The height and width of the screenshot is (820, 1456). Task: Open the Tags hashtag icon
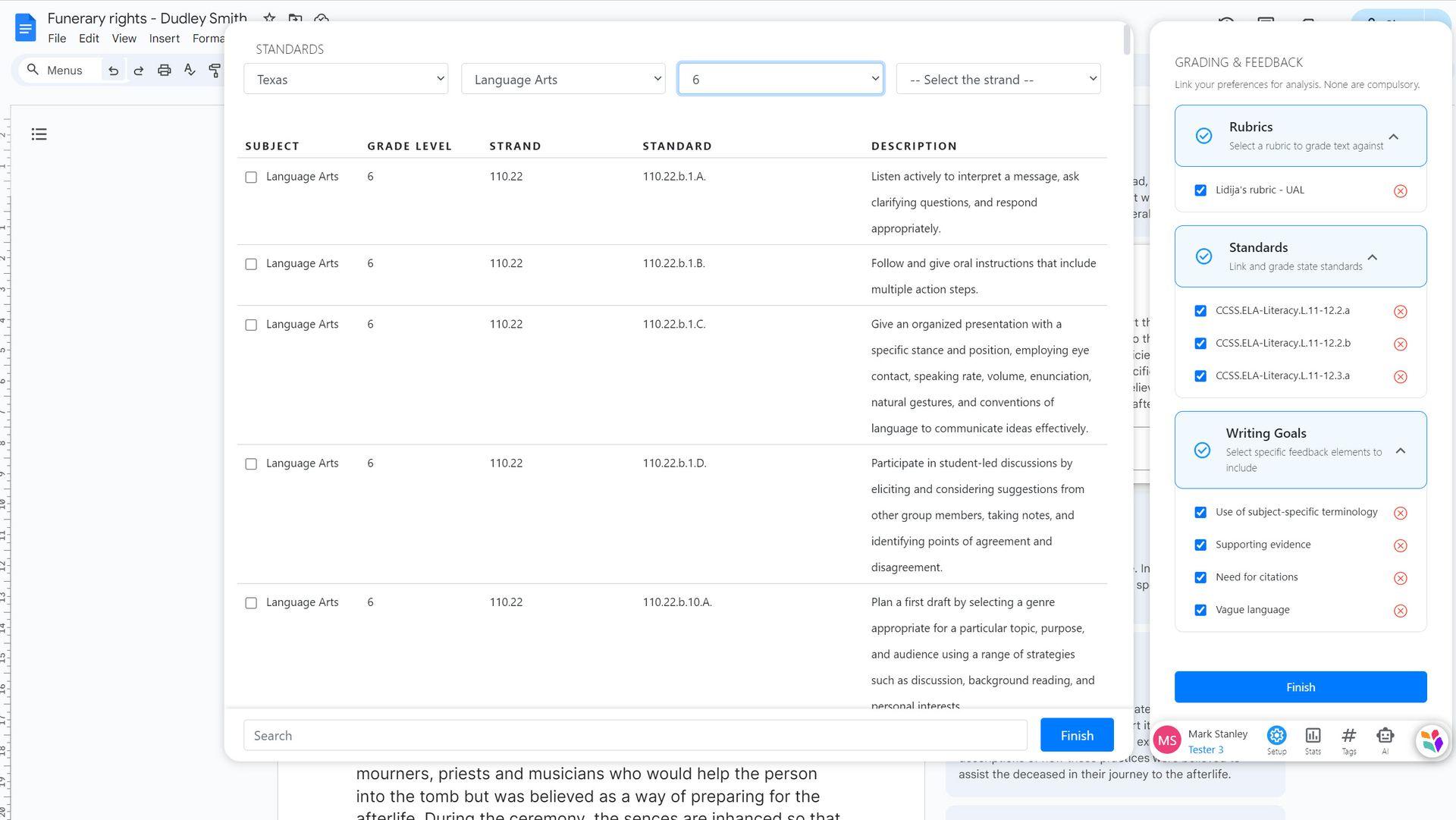1348,740
